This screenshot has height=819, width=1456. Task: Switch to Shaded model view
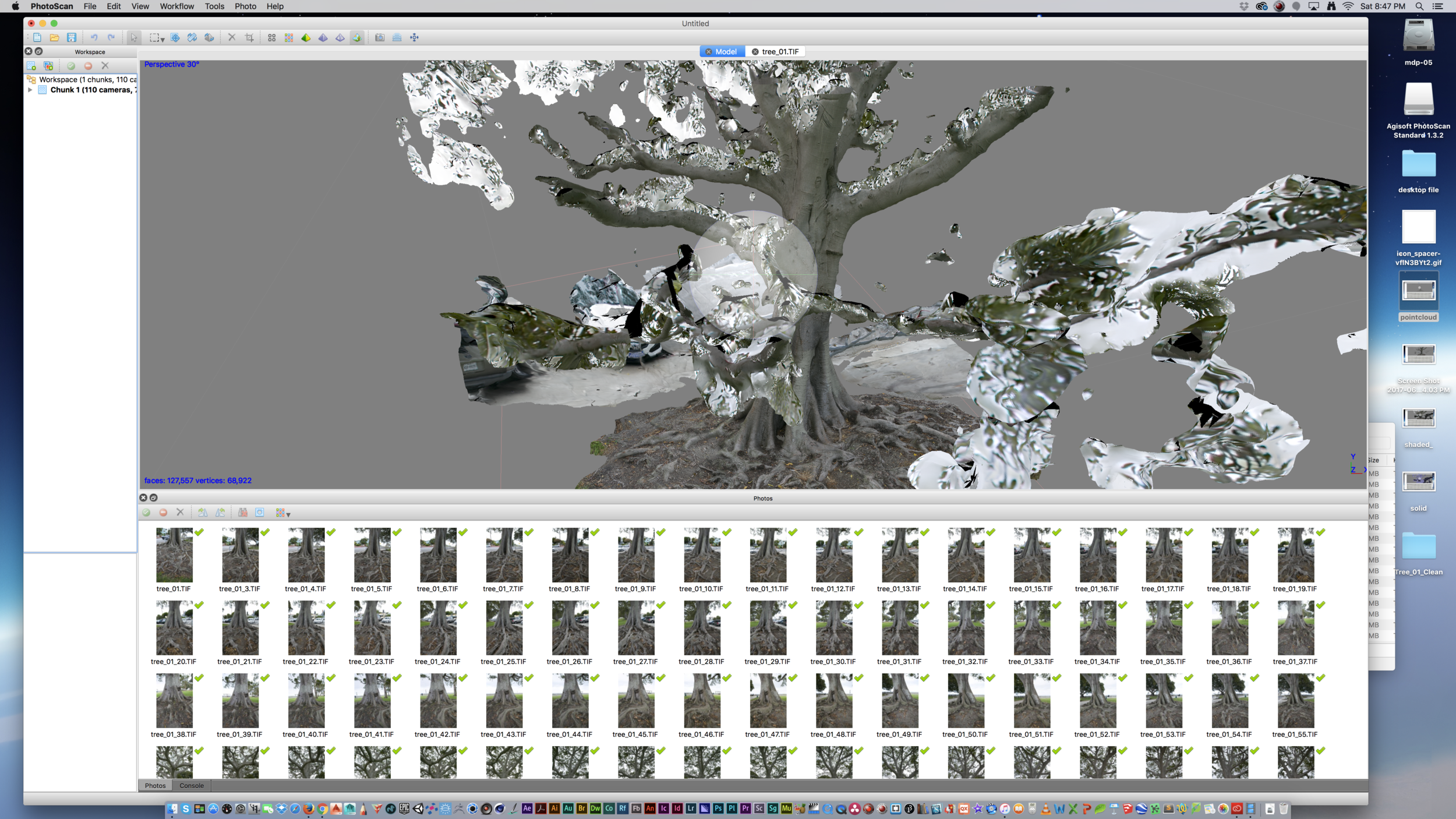306,38
